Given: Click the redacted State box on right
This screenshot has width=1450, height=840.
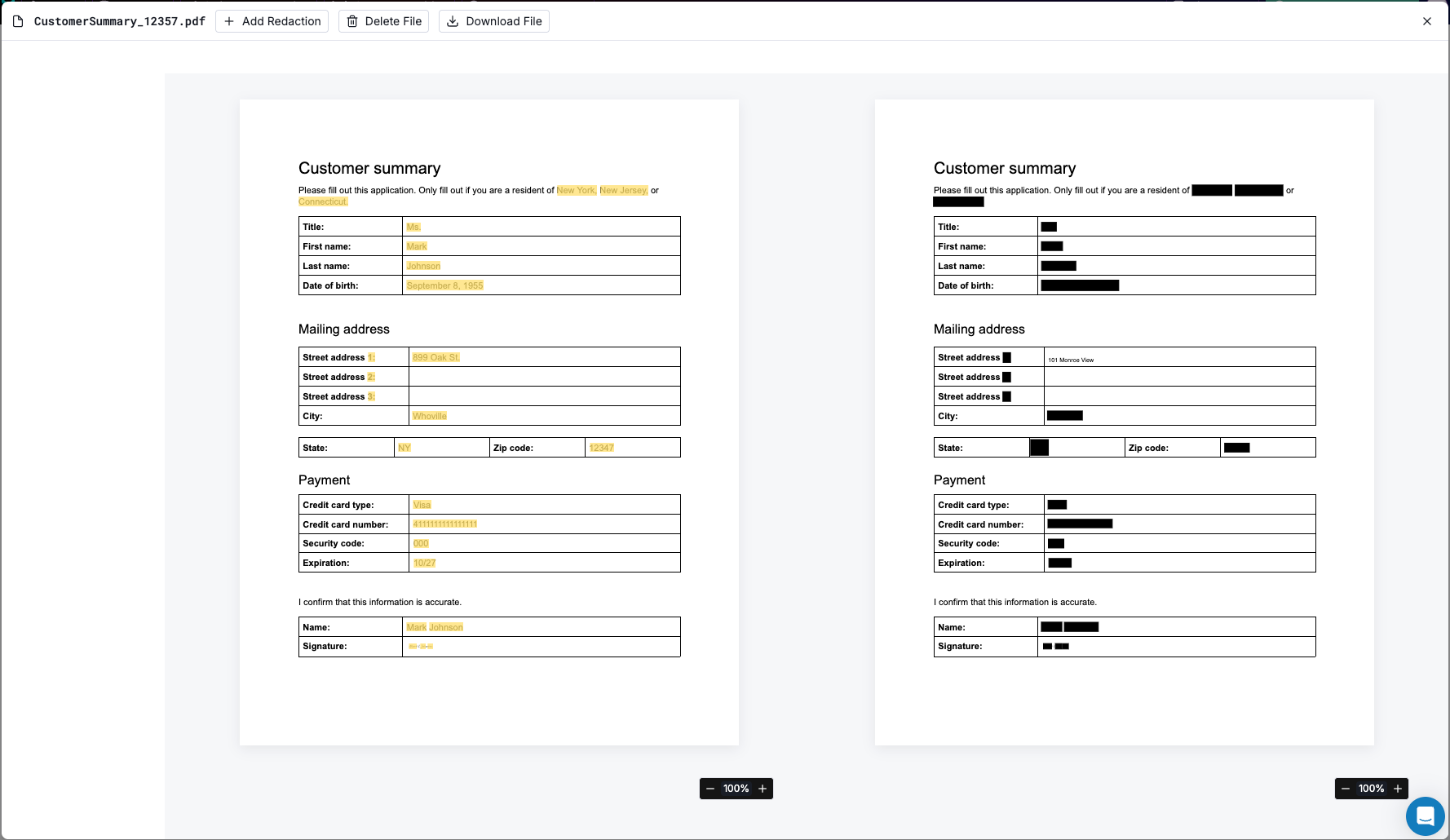Looking at the screenshot, I should click(1039, 448).
